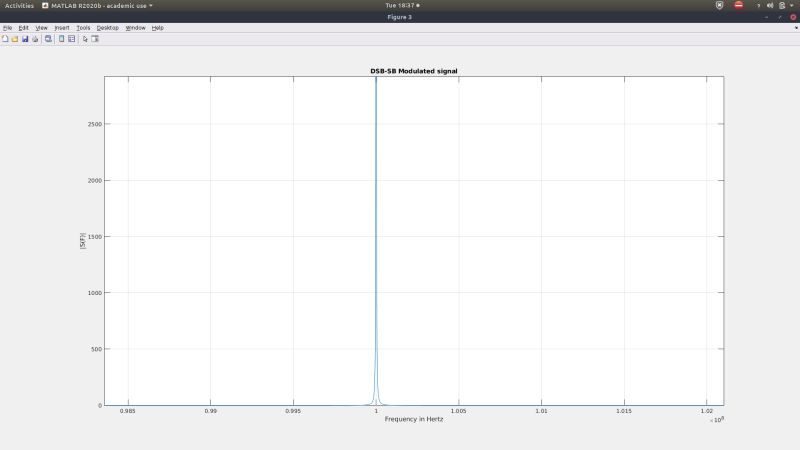Open the Property Inspector toolbar icon
Viewport: 800px width, 450px height.
95,39
